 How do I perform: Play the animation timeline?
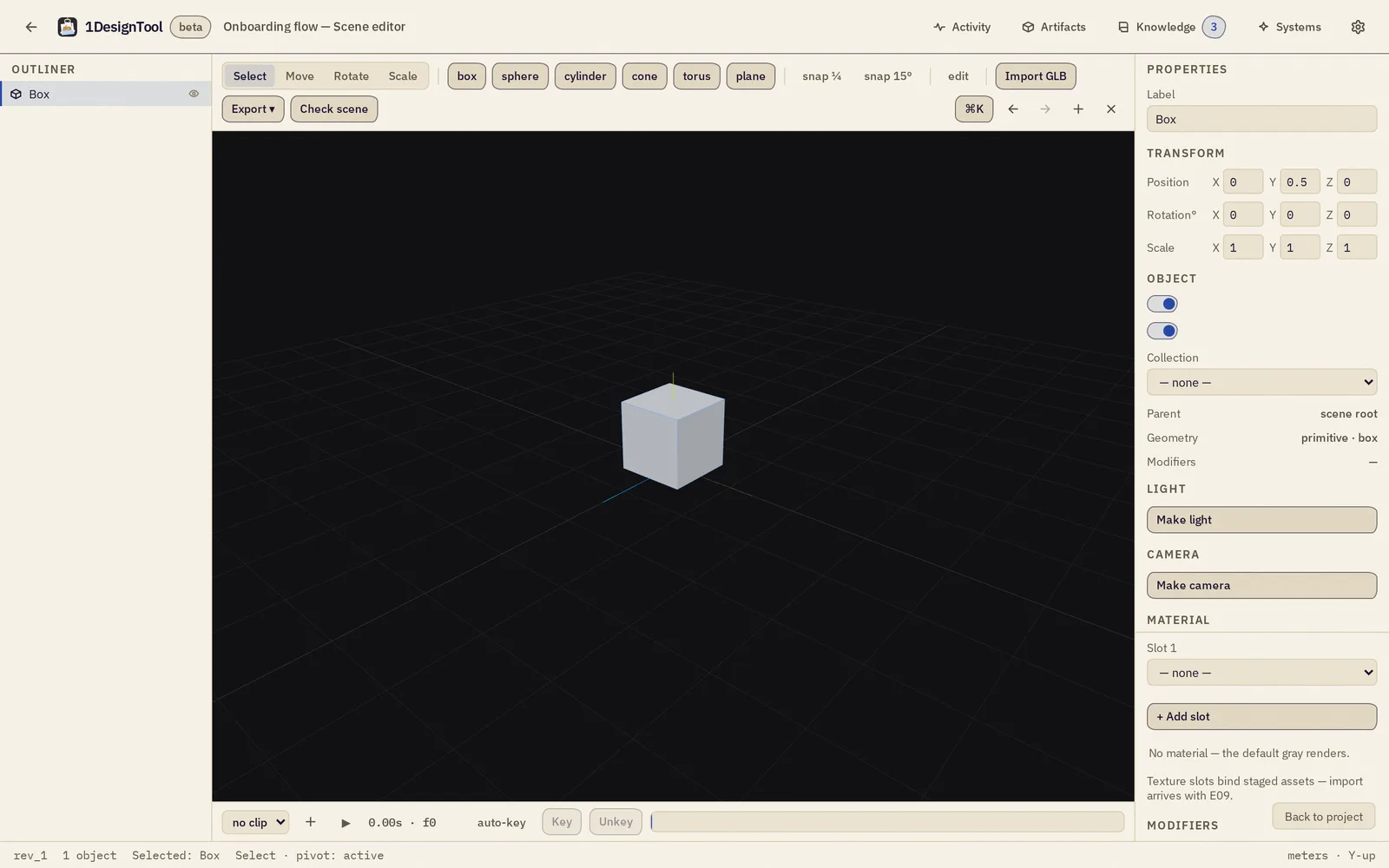tap(346, 823)
